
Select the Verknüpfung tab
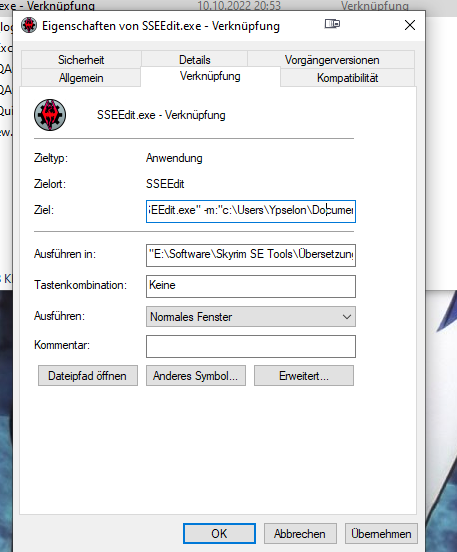(x=210, y=76)
